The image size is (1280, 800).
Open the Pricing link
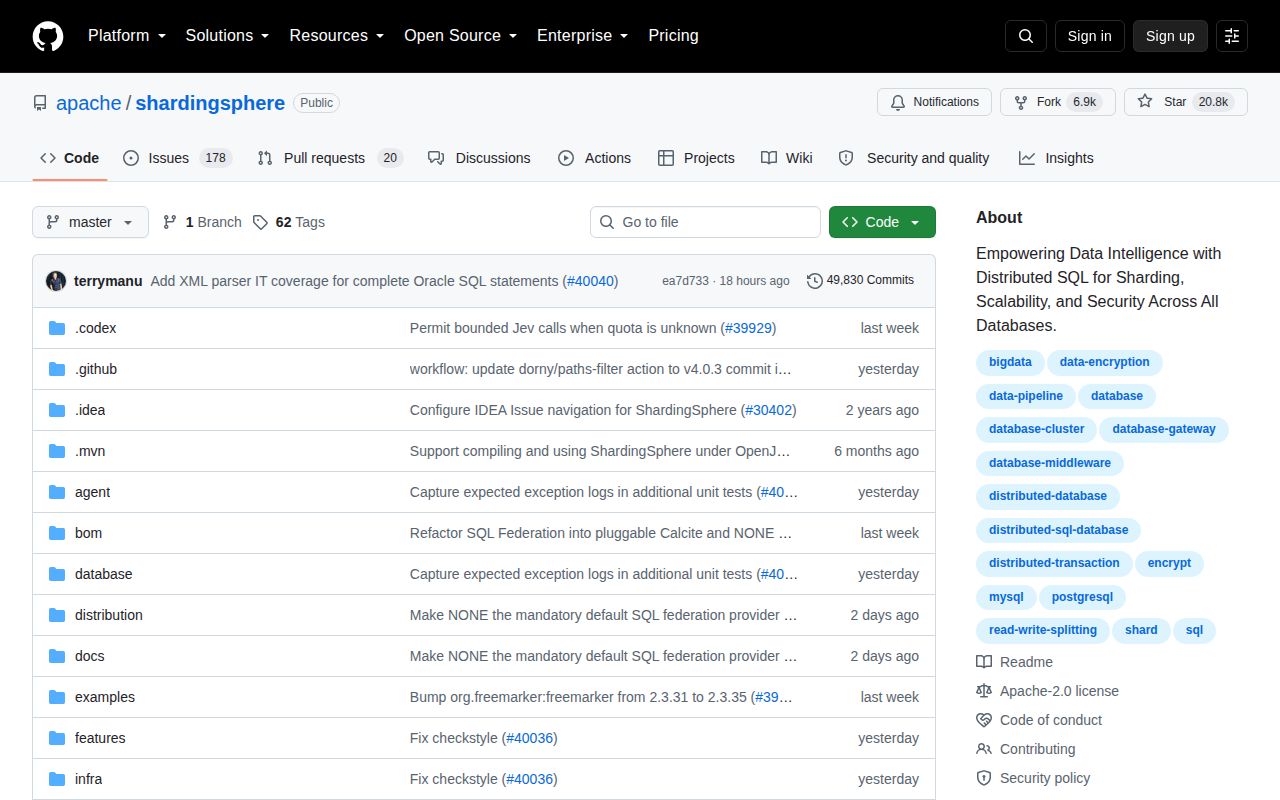(x=673, y=36)
